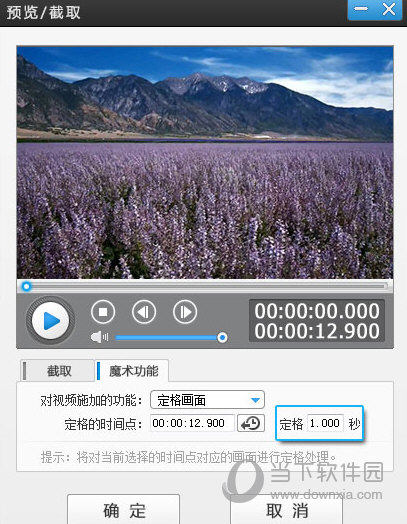This screenshot has width=407, height=524.
Task: Click the dropdown arrow beside 定格画面
Action: [x=255, y=400]
